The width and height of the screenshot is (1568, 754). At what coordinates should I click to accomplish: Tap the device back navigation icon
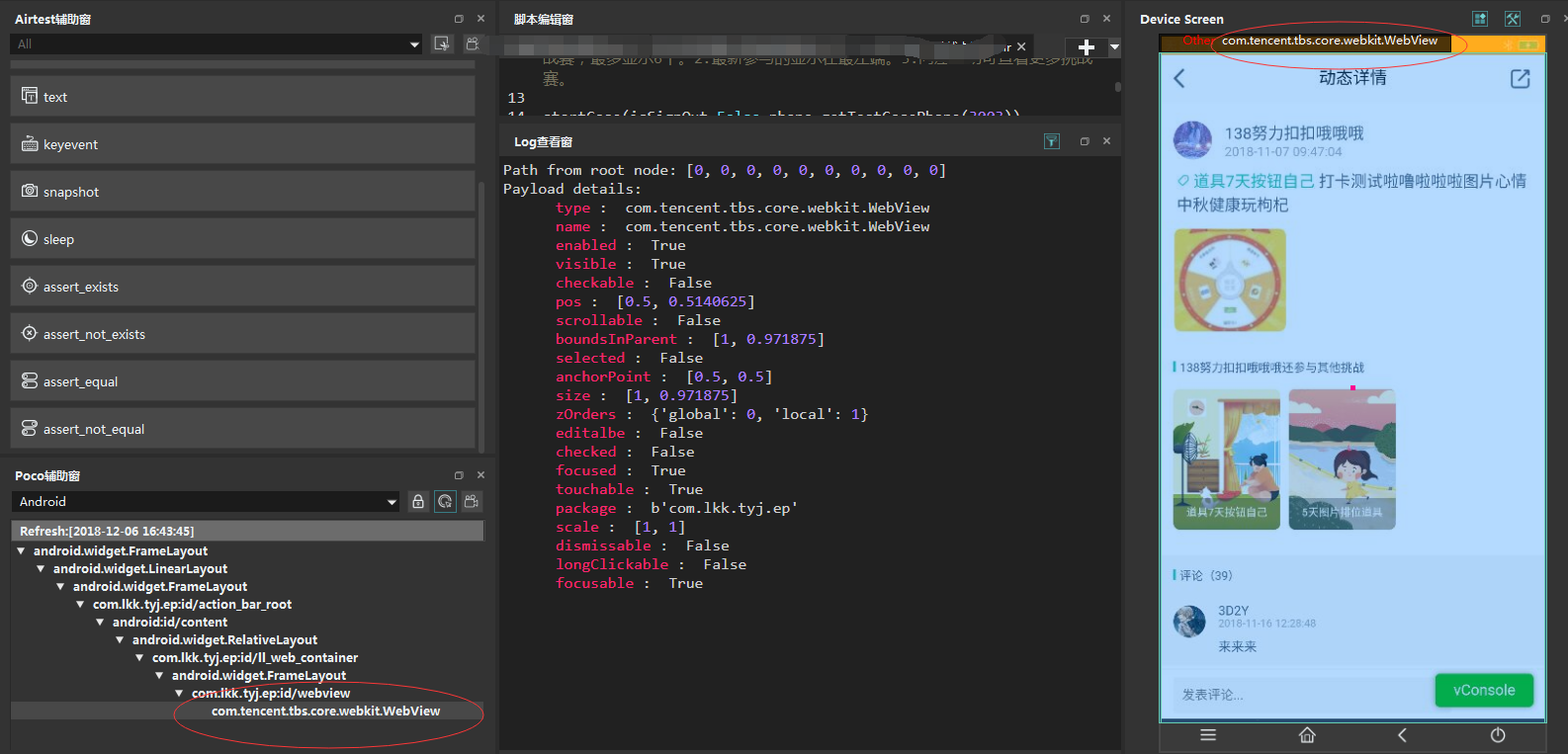pos(1402,735)
